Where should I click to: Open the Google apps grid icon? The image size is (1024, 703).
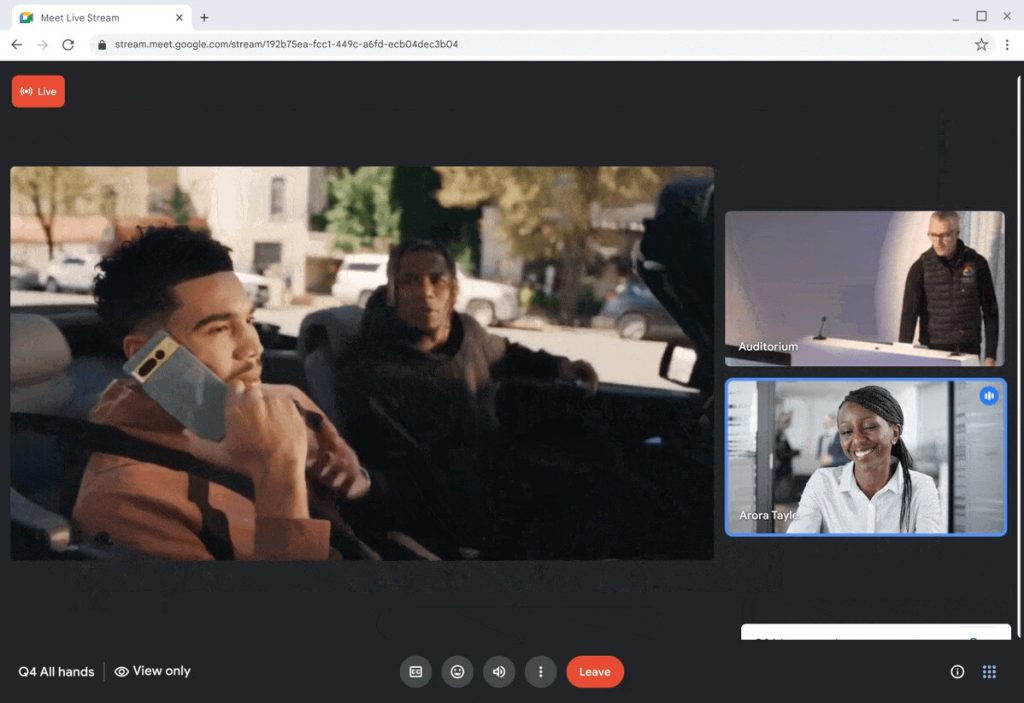pyautogui.click(x=990, y=671)
